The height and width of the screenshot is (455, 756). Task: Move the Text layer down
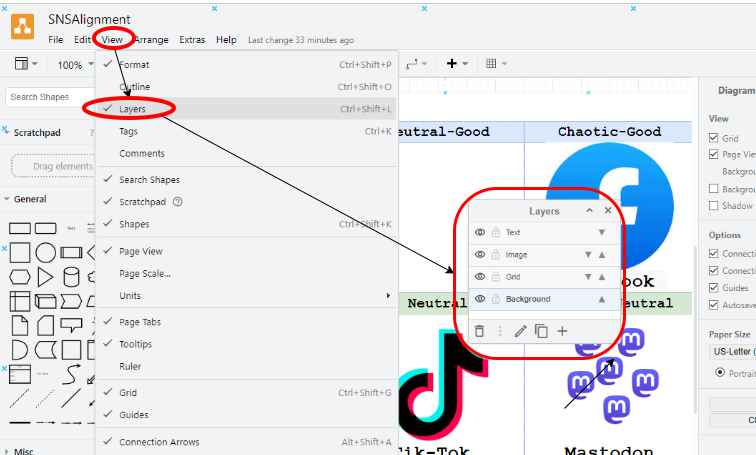pos(602,232)
